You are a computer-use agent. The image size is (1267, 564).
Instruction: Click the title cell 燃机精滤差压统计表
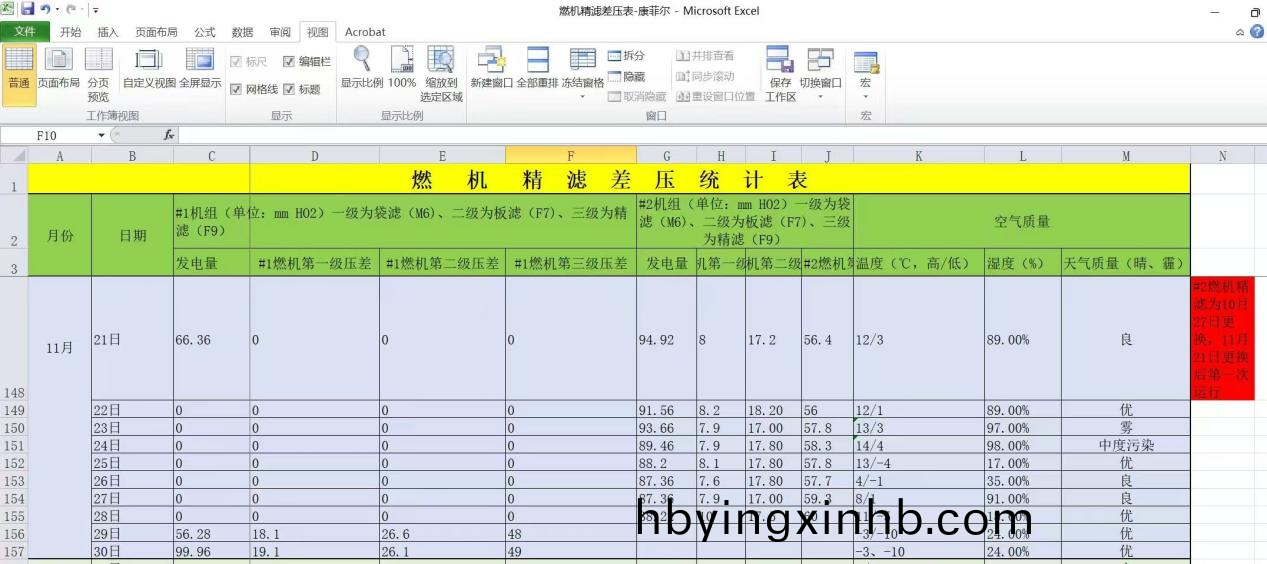[609, 180]
